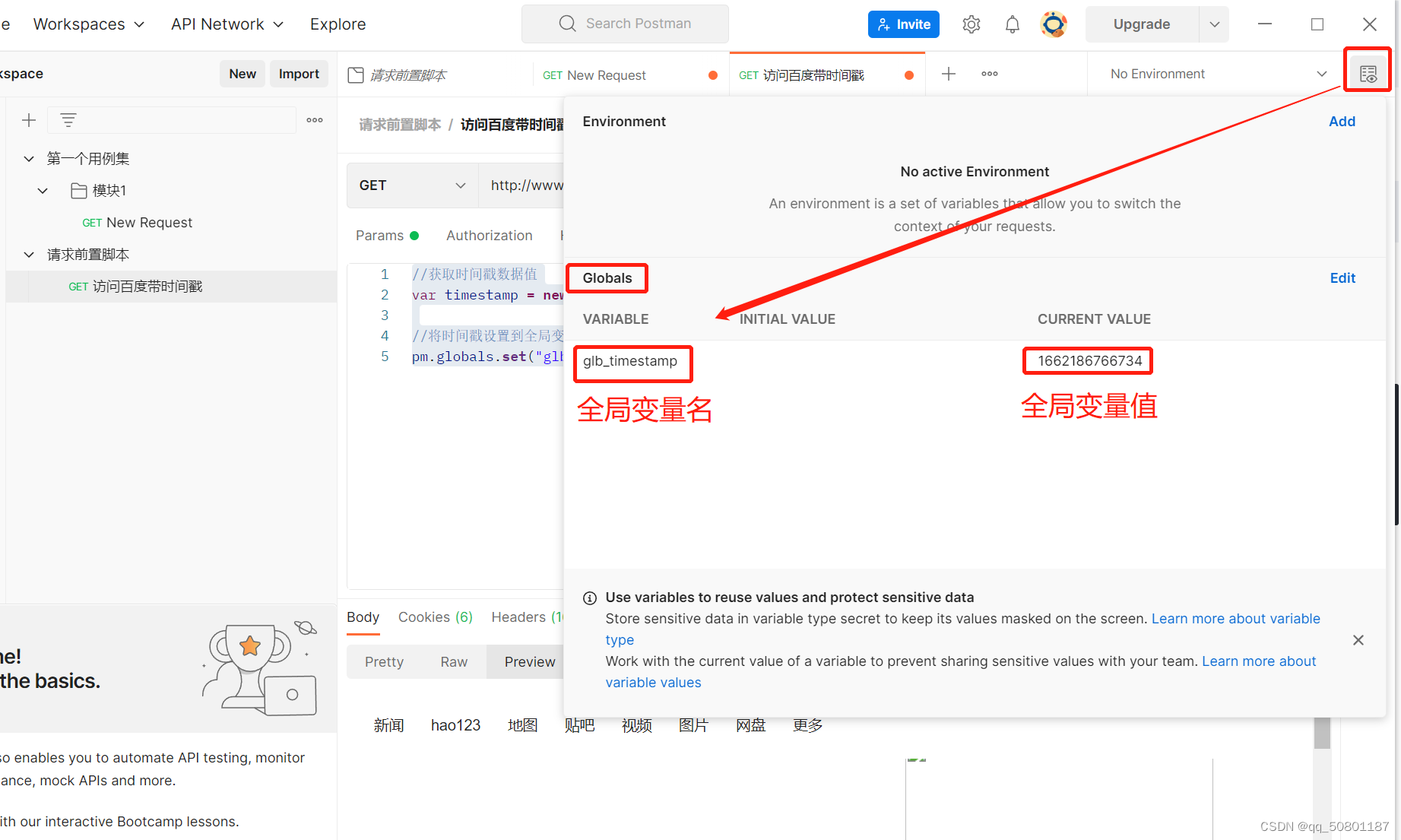Image resolution: width=1401 pixels, height=840 pixels.
Task: Click the 网盘 link in preview
Action: pyautogui.click(x=750, y=725)
